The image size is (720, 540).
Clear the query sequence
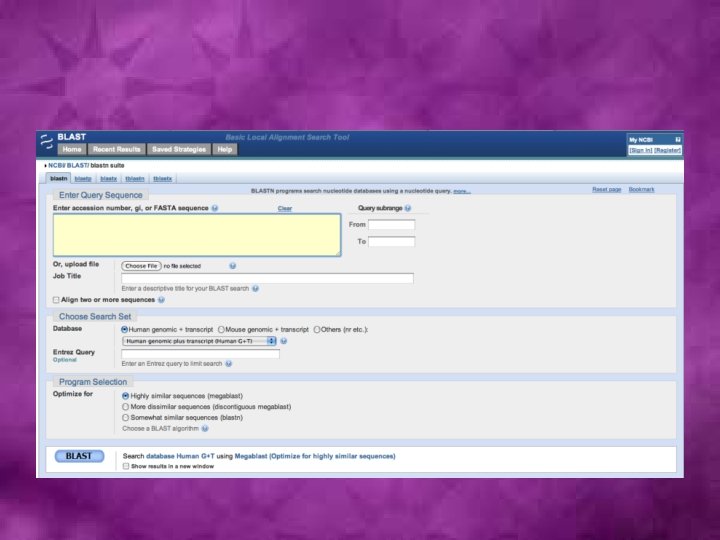coord(285,208)
